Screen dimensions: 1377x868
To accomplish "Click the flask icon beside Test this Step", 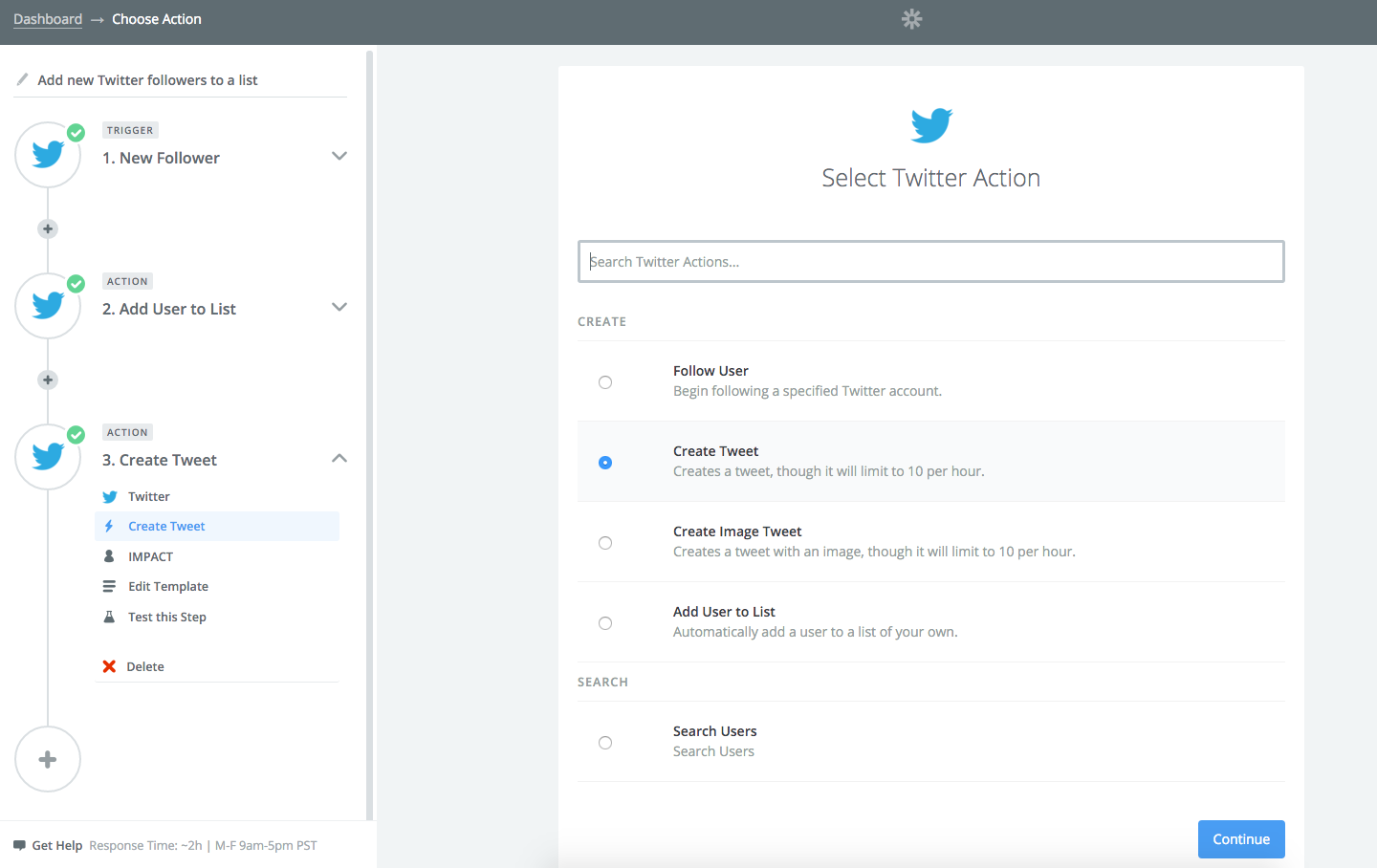I will point(109,617).
